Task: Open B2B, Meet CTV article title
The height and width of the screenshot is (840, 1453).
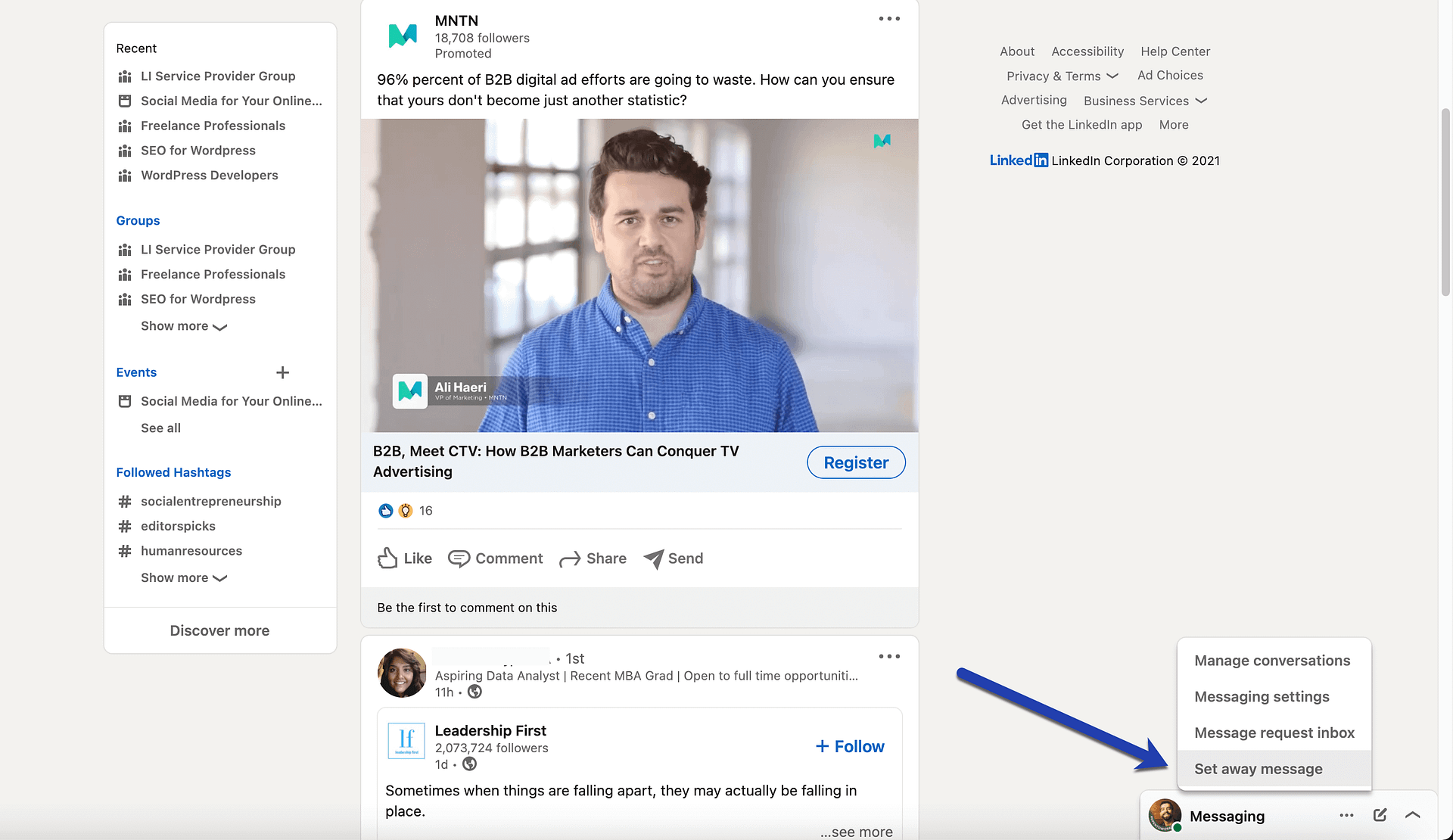Action: [x=556, y=462]
